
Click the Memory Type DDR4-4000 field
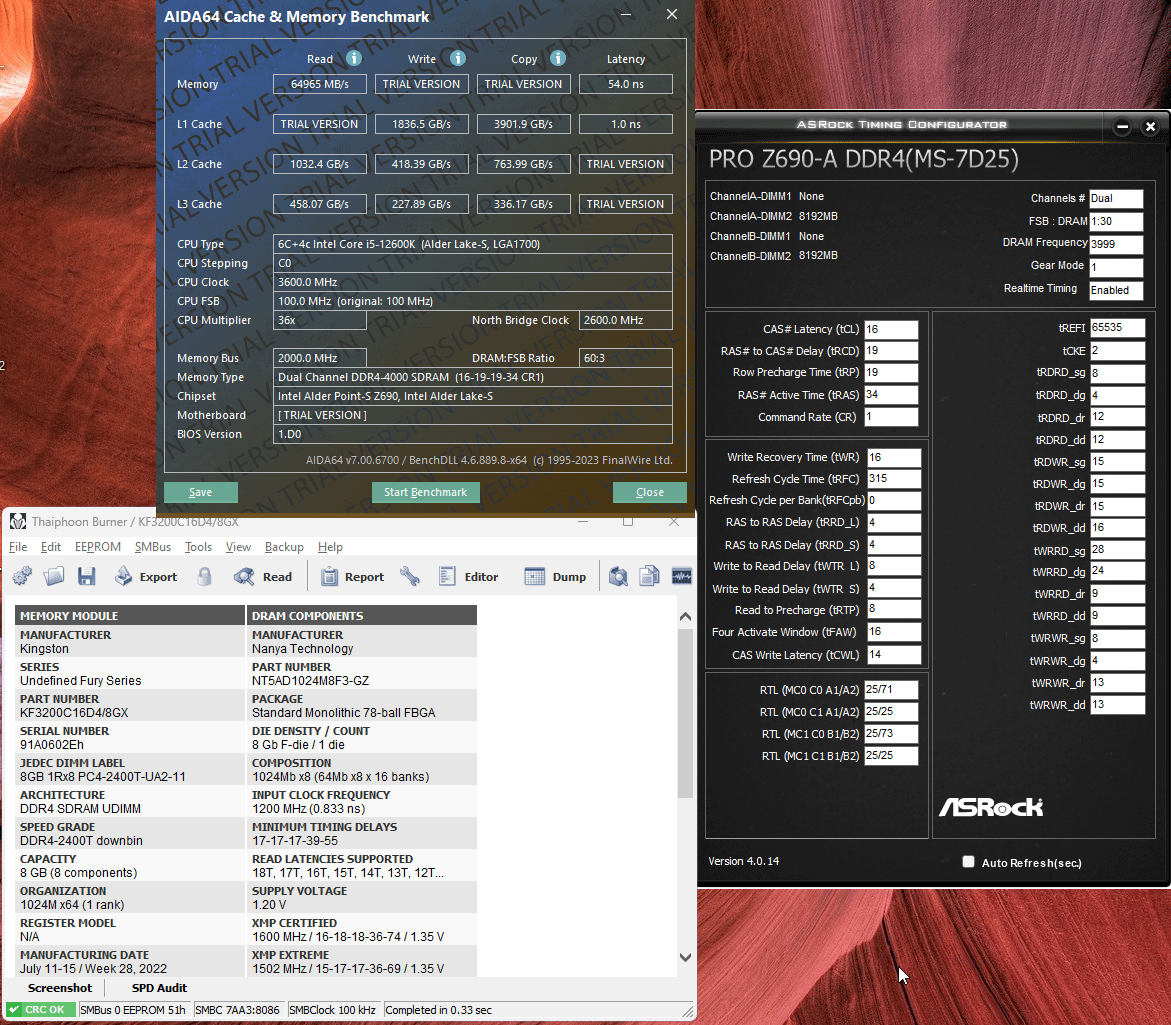473,377
